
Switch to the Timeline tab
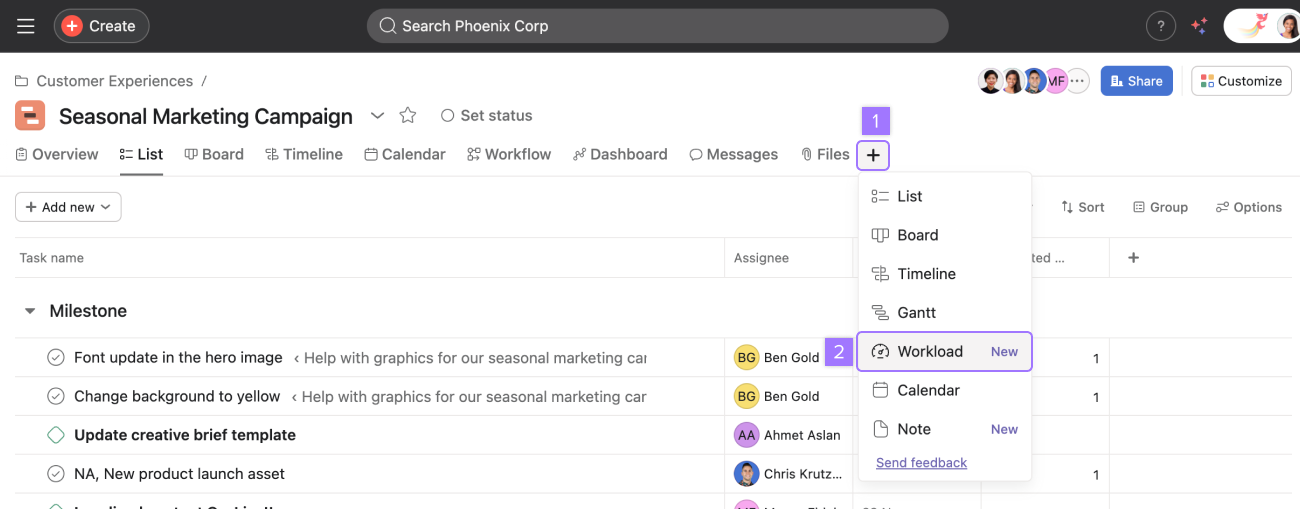click(304, 154)
